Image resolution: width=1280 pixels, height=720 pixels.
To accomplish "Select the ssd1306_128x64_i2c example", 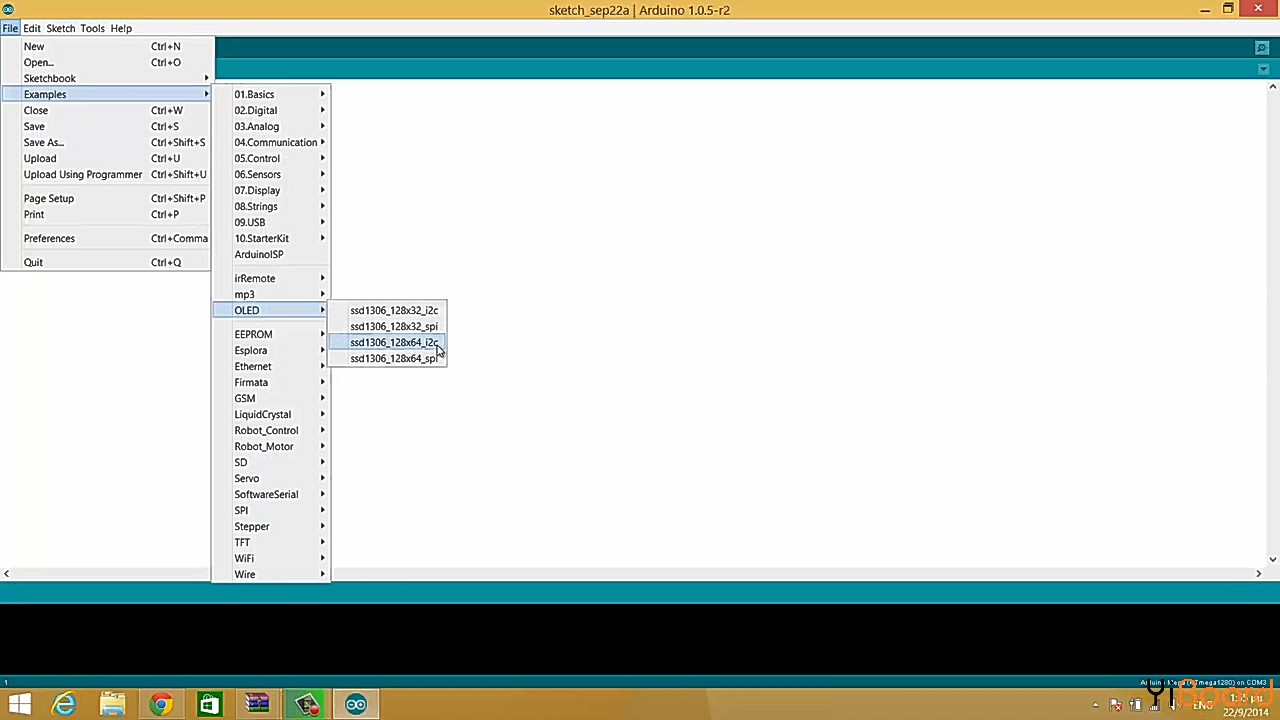I will (x=393, y=342).
